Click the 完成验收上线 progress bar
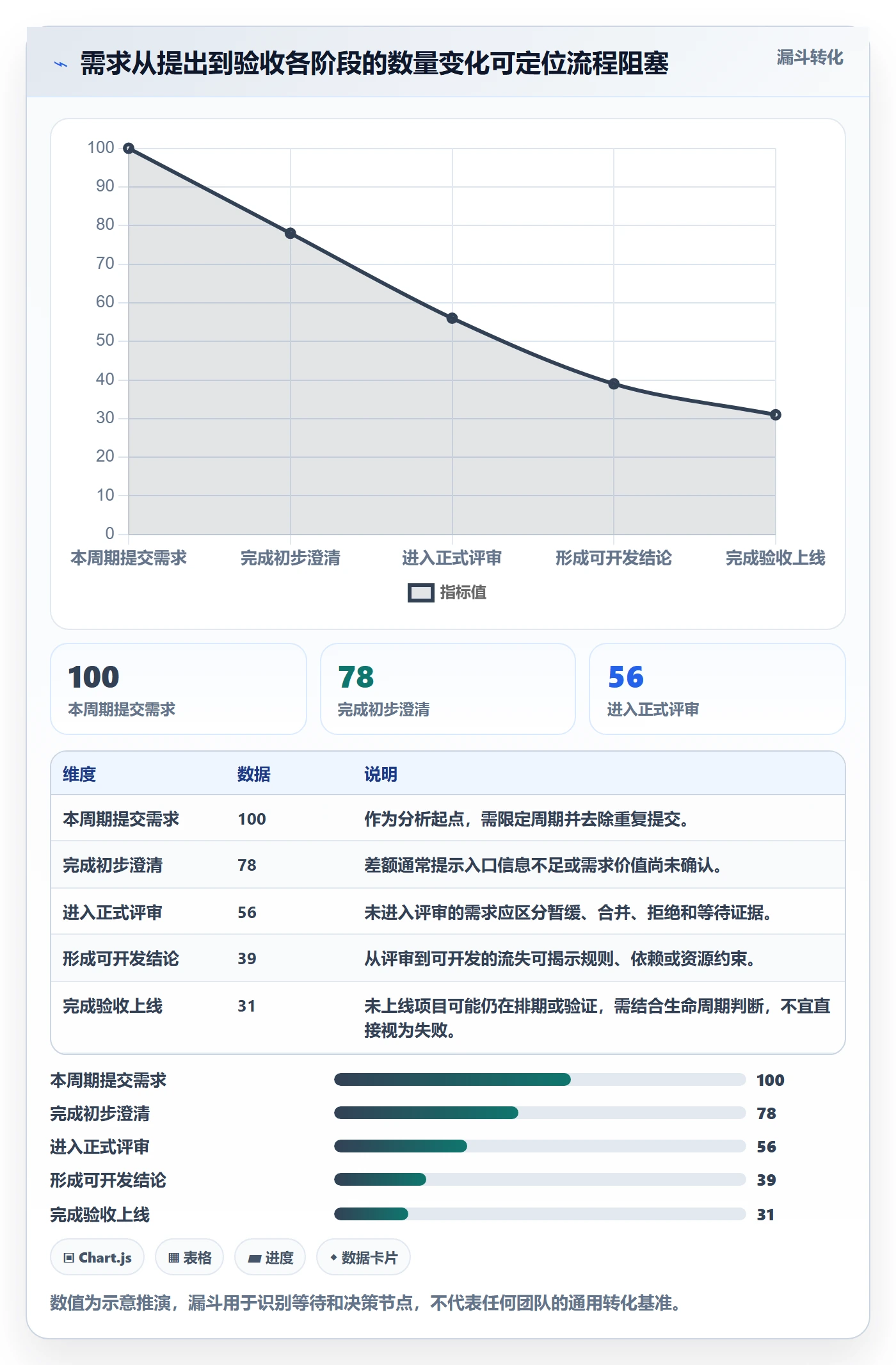 pos(540,1214)
